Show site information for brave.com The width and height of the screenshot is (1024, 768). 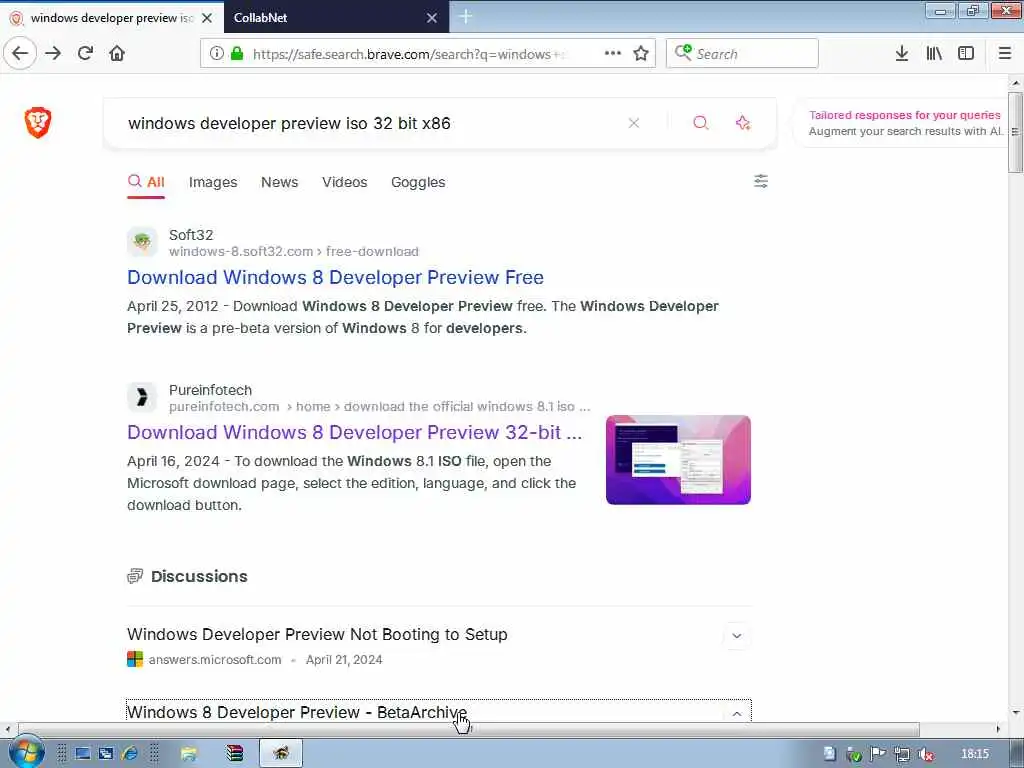click(216, 53)
